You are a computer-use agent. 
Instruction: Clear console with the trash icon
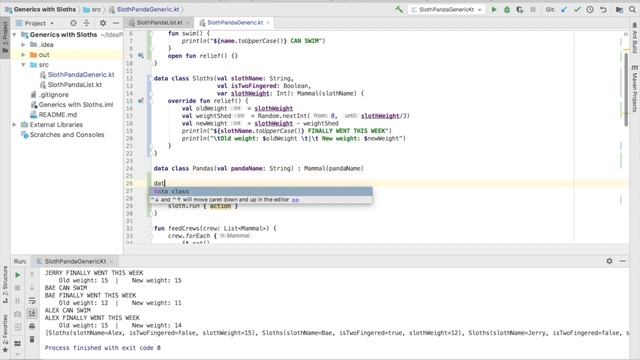tap(32, 340)
